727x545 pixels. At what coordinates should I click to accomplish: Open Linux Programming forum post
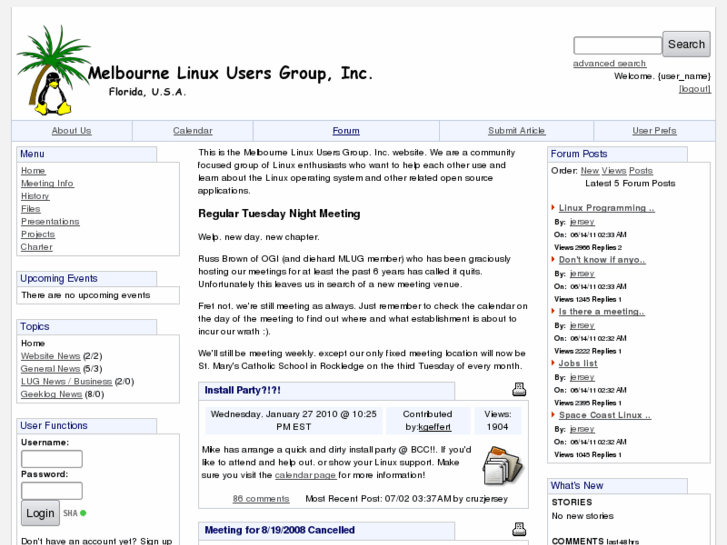point(606,208)
